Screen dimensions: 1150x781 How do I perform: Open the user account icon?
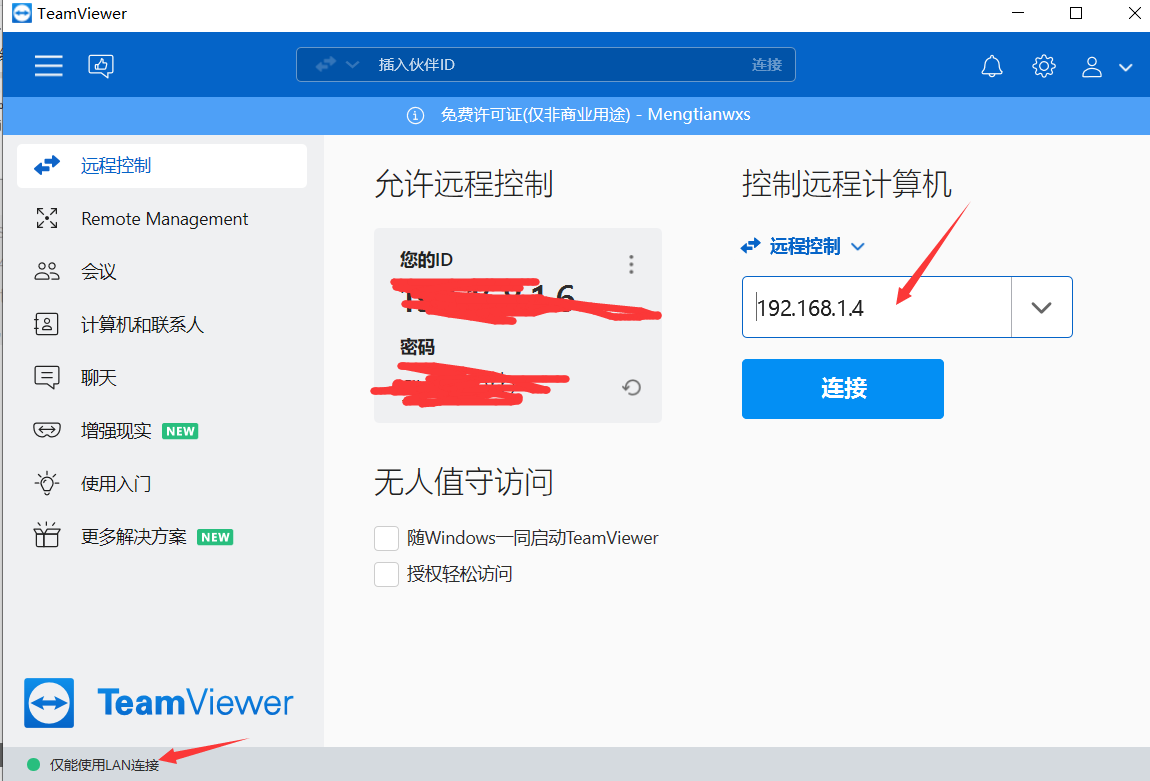tap(1092, 67)
